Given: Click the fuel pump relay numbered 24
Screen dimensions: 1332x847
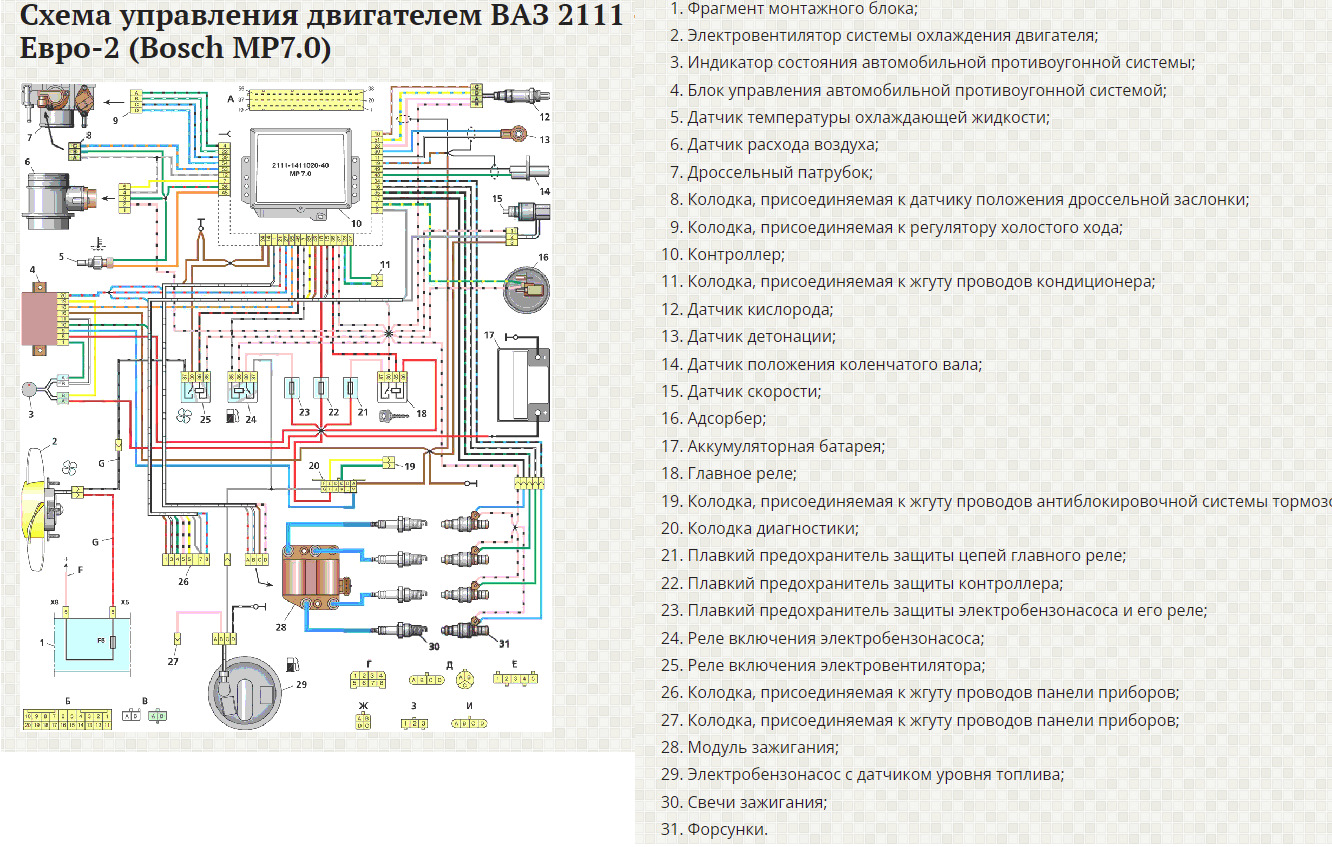Looking at the screenshot, I should coord(243,385).
